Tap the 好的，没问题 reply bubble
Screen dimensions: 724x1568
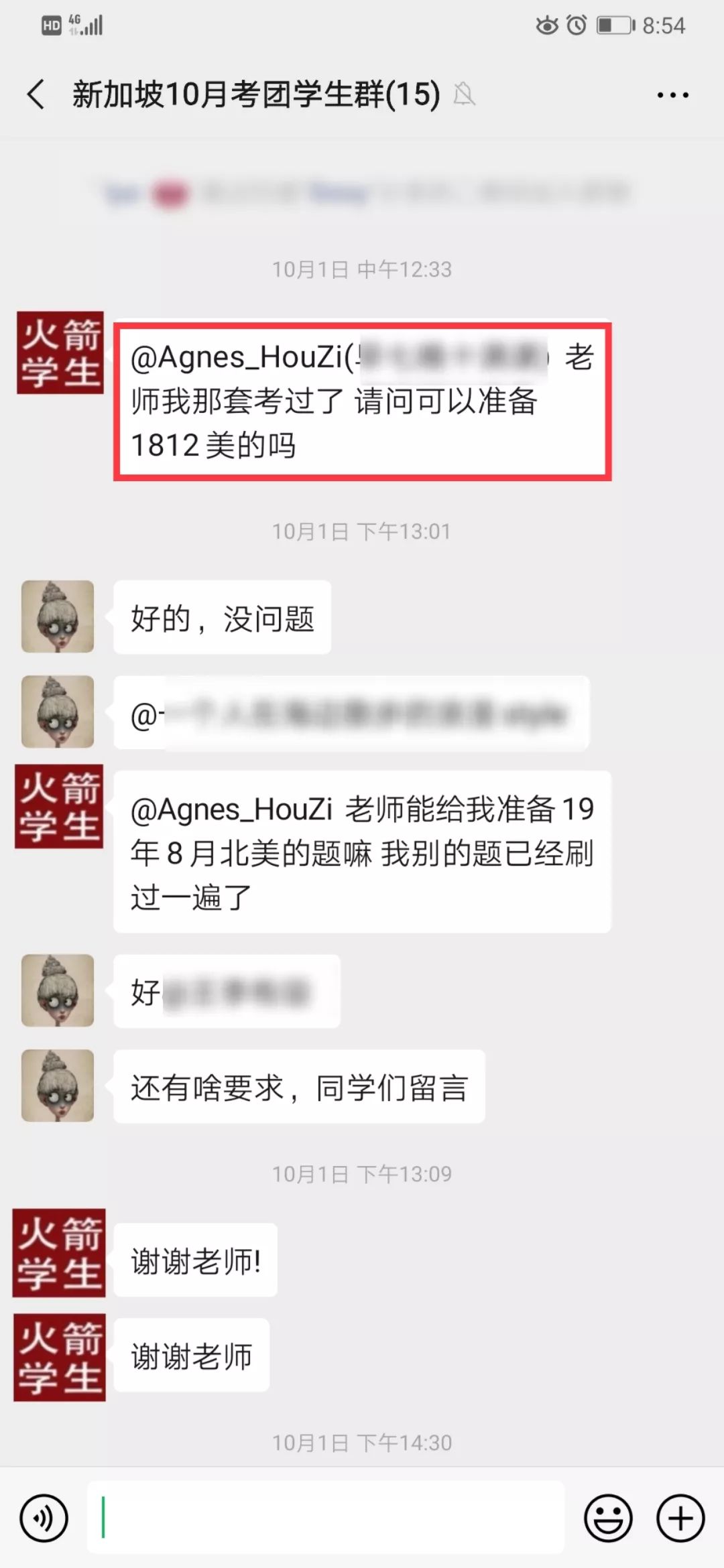click(x=223, y=617)
